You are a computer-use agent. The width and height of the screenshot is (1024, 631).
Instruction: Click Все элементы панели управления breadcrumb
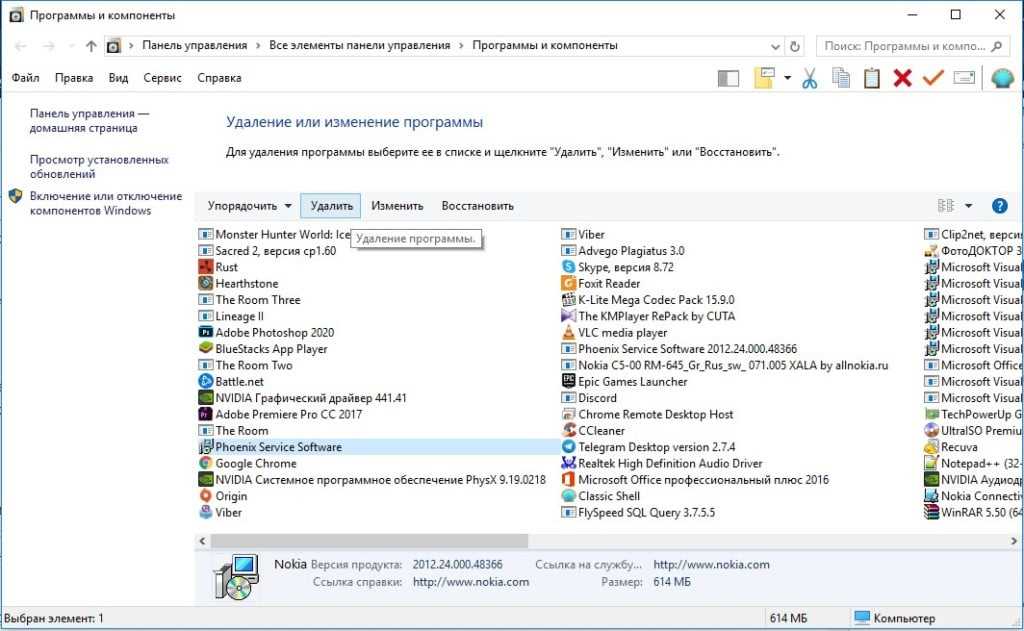(x=360, y=46)
